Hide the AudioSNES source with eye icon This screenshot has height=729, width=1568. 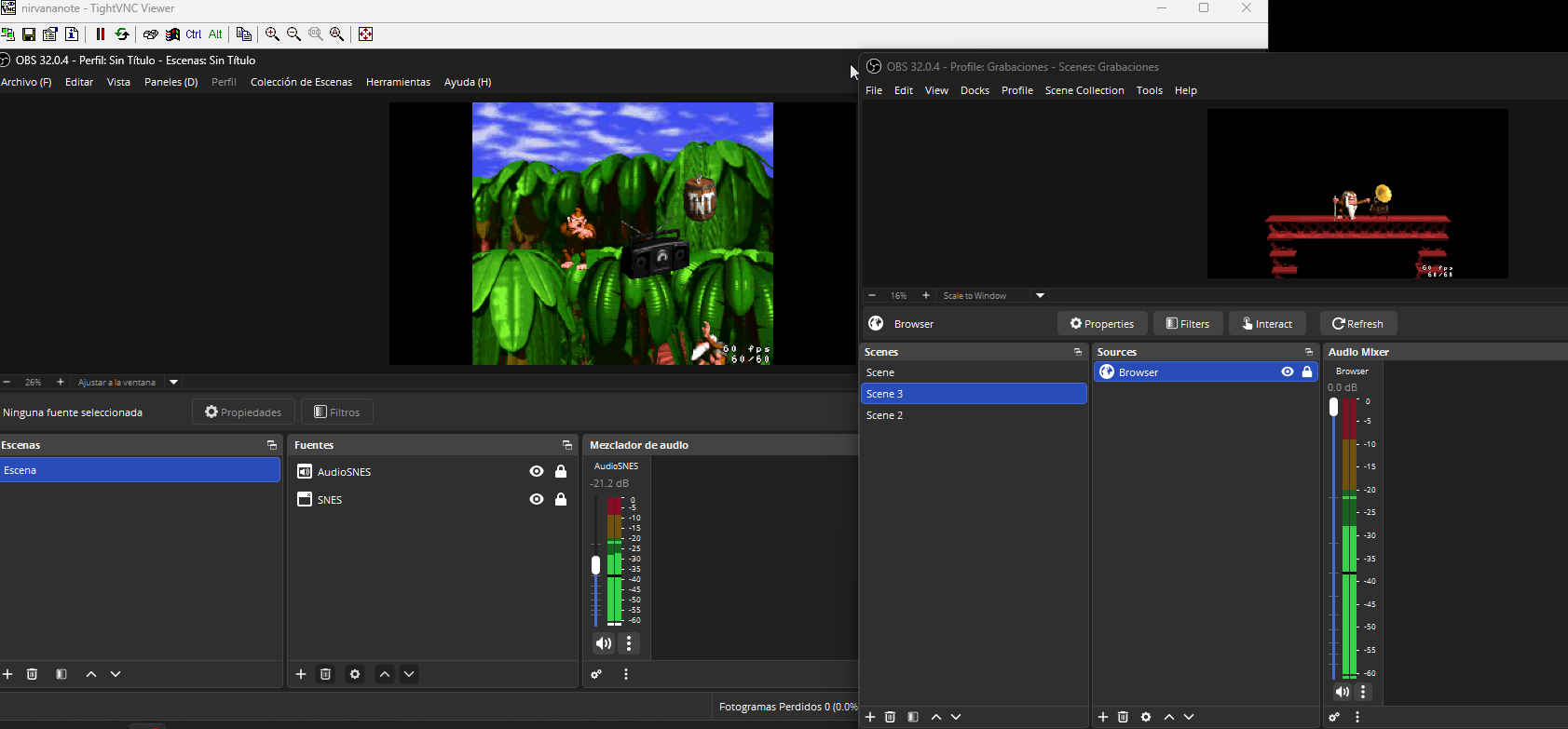tap(537, 472)
